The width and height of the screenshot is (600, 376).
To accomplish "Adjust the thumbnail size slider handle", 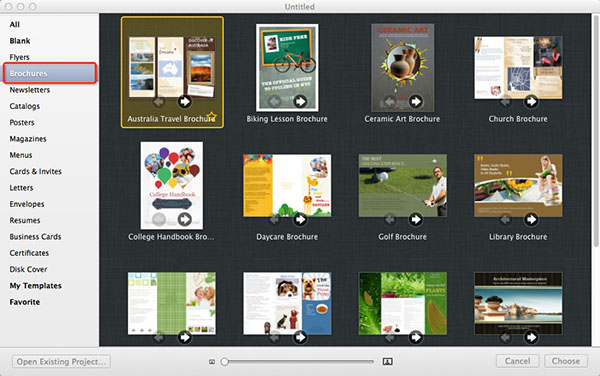I will click(x=225, y=361).
